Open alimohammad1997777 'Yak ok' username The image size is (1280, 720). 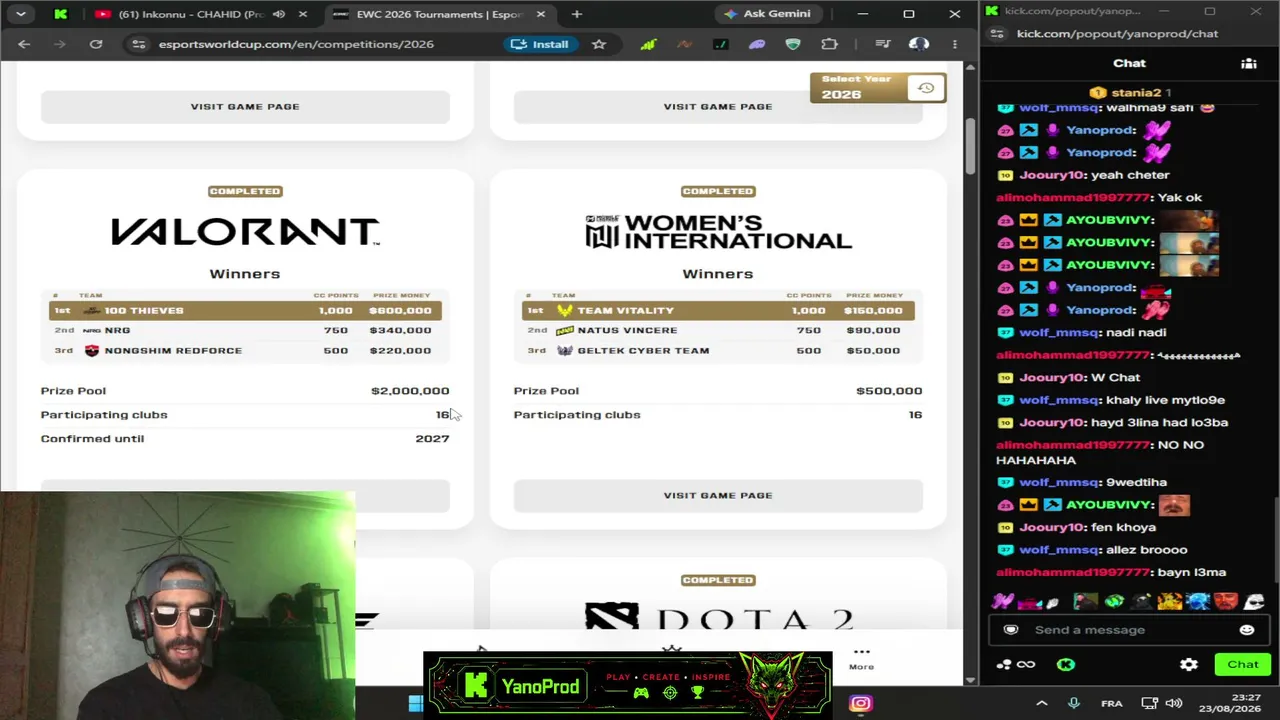pyautogui.click(x=1073, y=197)
